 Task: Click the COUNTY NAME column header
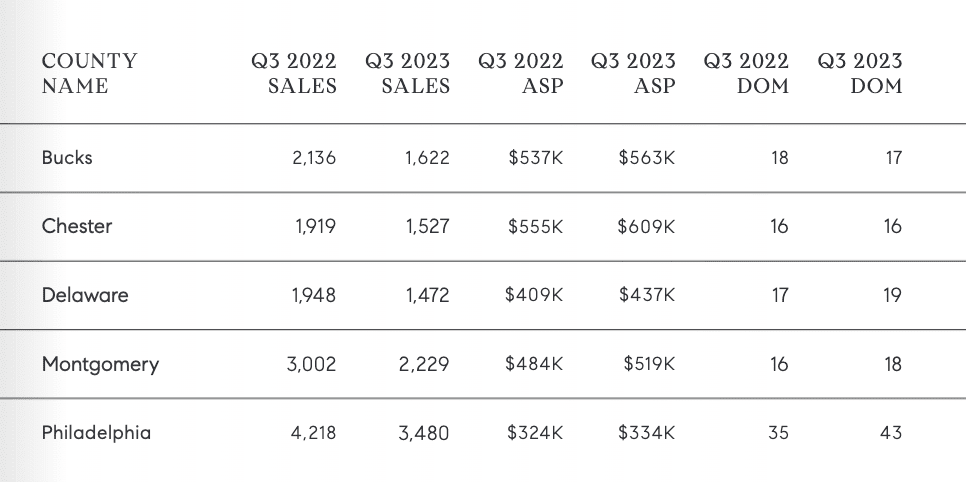point(89,73)
